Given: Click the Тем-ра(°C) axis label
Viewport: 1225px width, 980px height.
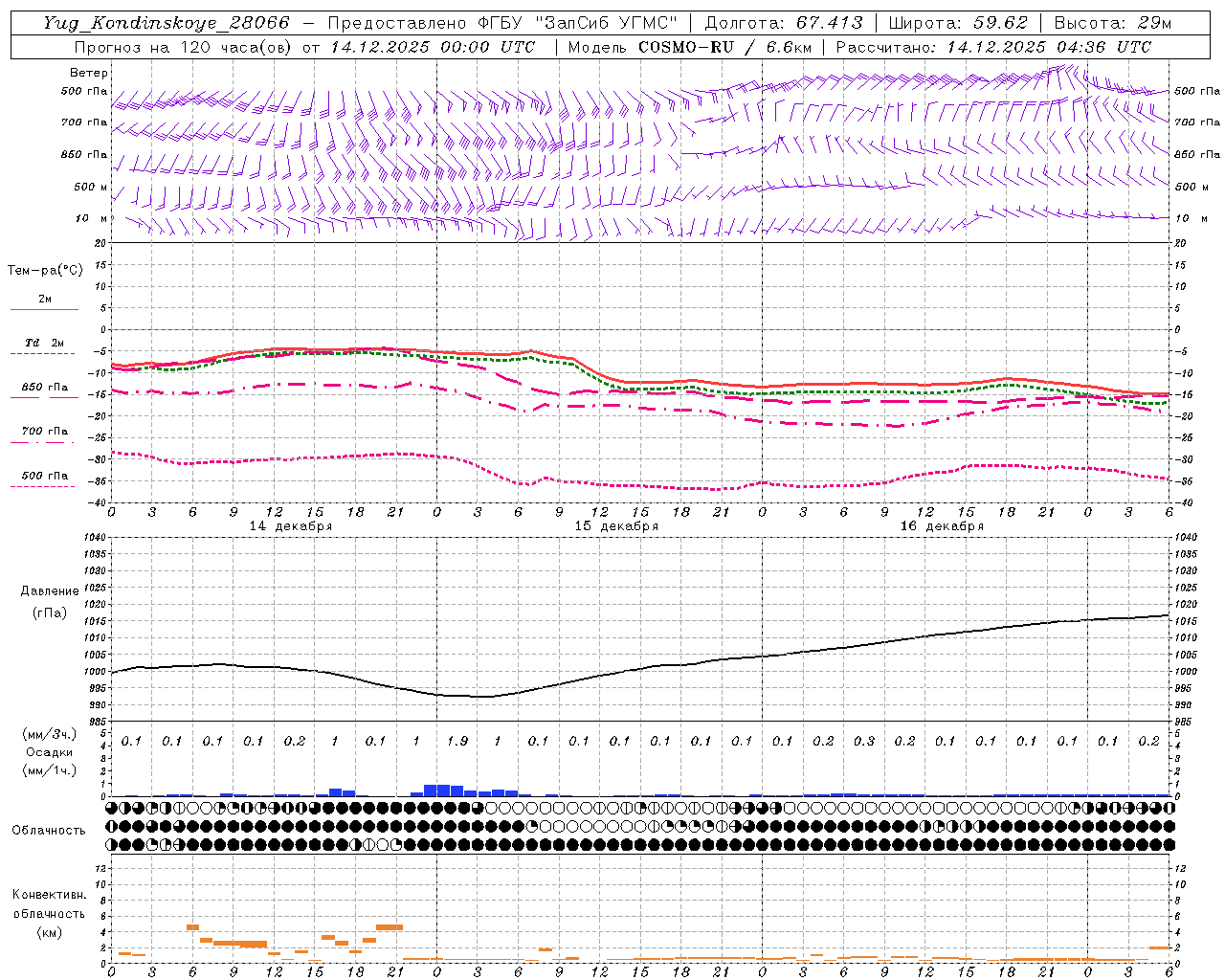Looking at the screenshot, I should [45, 271].
